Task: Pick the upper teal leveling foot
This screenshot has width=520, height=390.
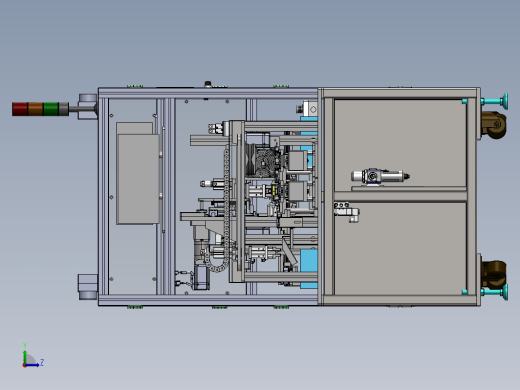Action: click(x=495, y=101)
